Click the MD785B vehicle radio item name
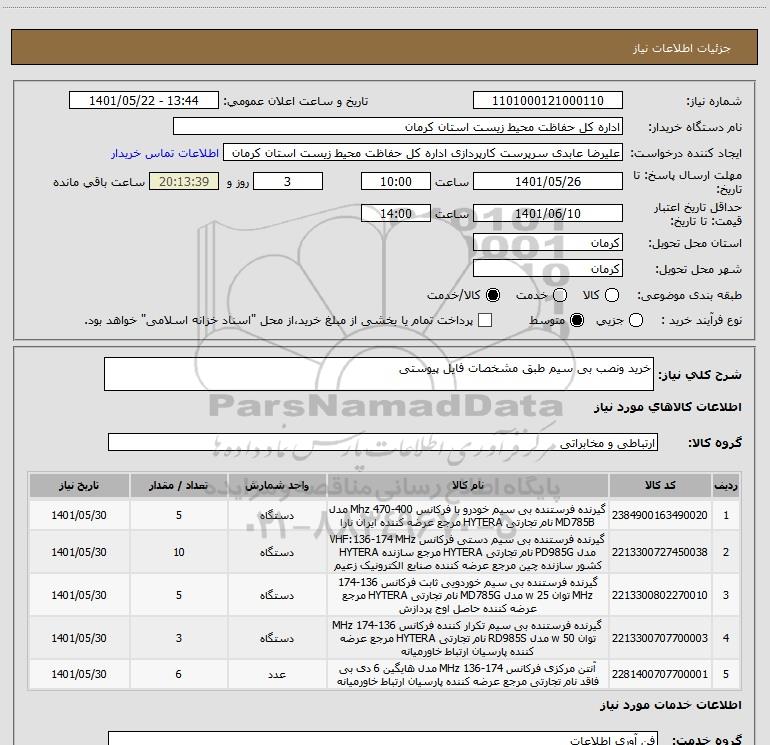 tap(468, 515)
